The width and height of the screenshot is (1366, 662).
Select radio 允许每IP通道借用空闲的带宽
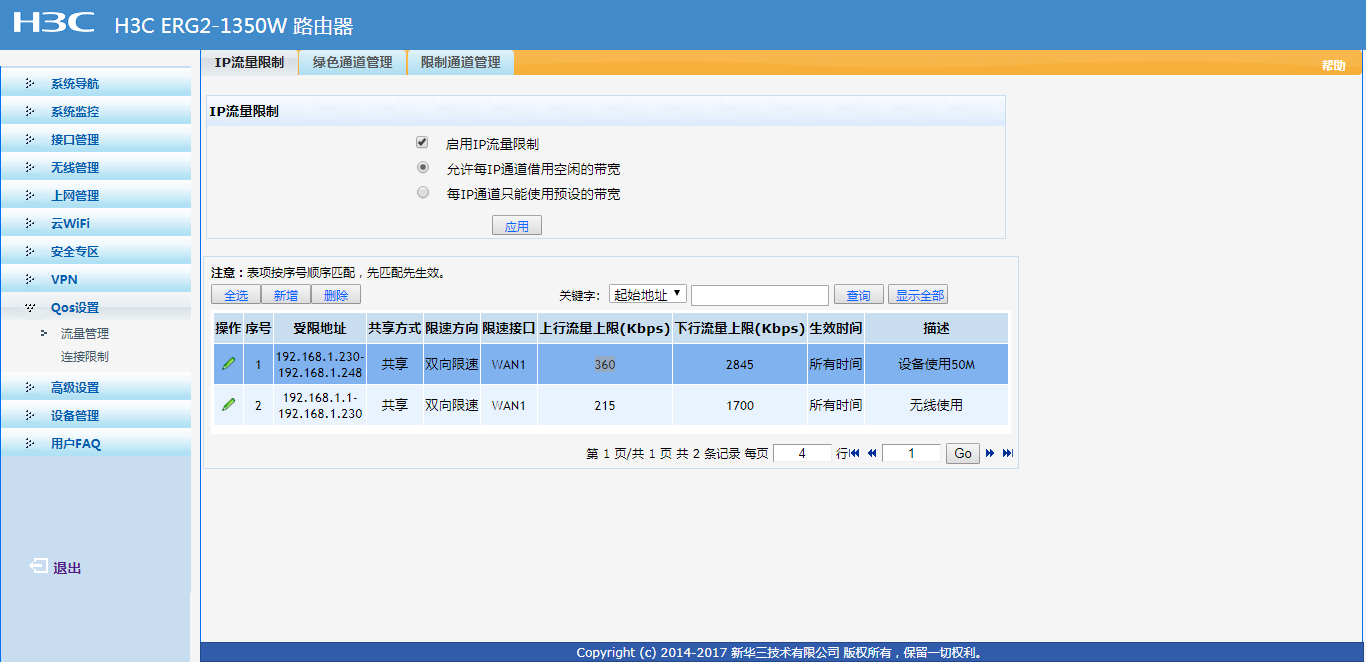423,168
